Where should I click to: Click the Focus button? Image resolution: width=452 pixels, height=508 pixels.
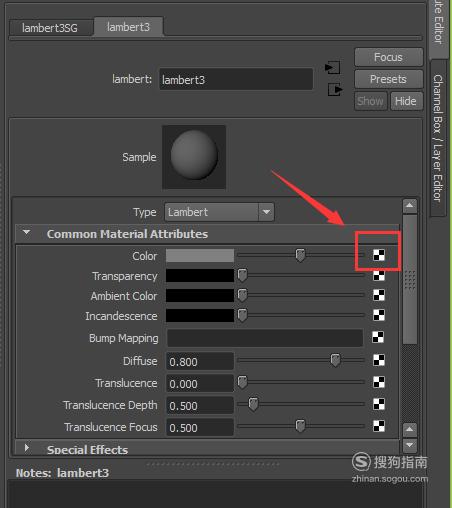389,57
